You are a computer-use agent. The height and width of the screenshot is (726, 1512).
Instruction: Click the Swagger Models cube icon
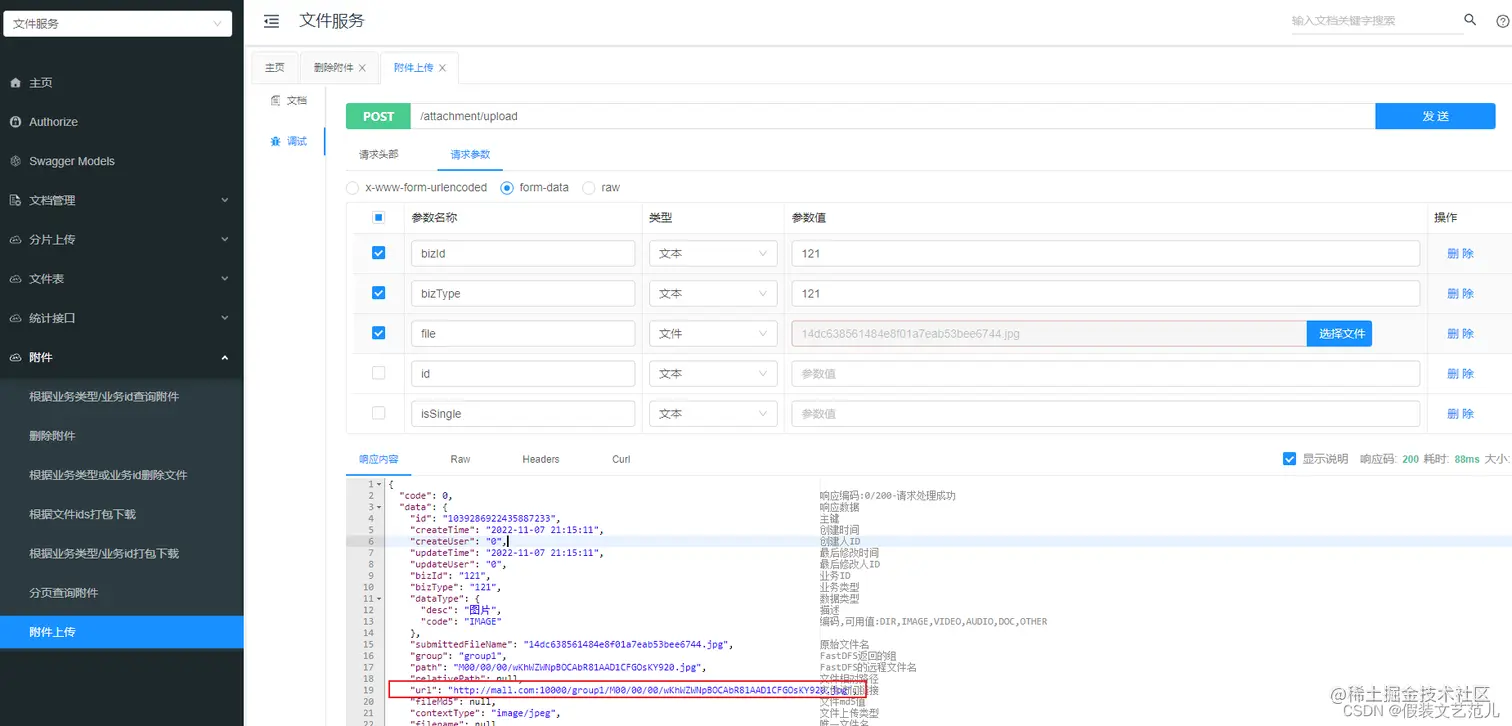15,161
